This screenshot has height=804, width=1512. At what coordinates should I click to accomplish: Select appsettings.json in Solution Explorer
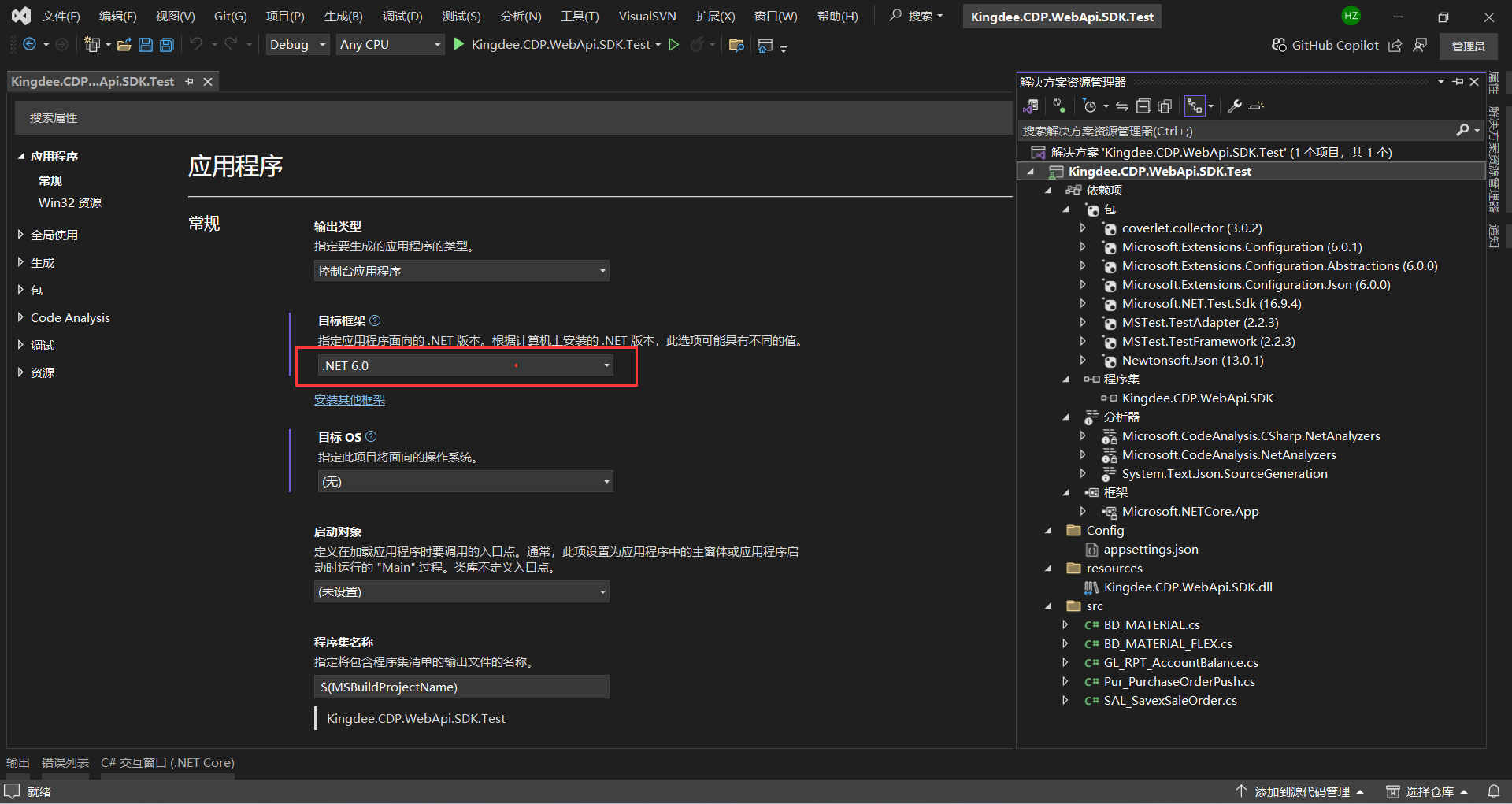[1151, 550]
